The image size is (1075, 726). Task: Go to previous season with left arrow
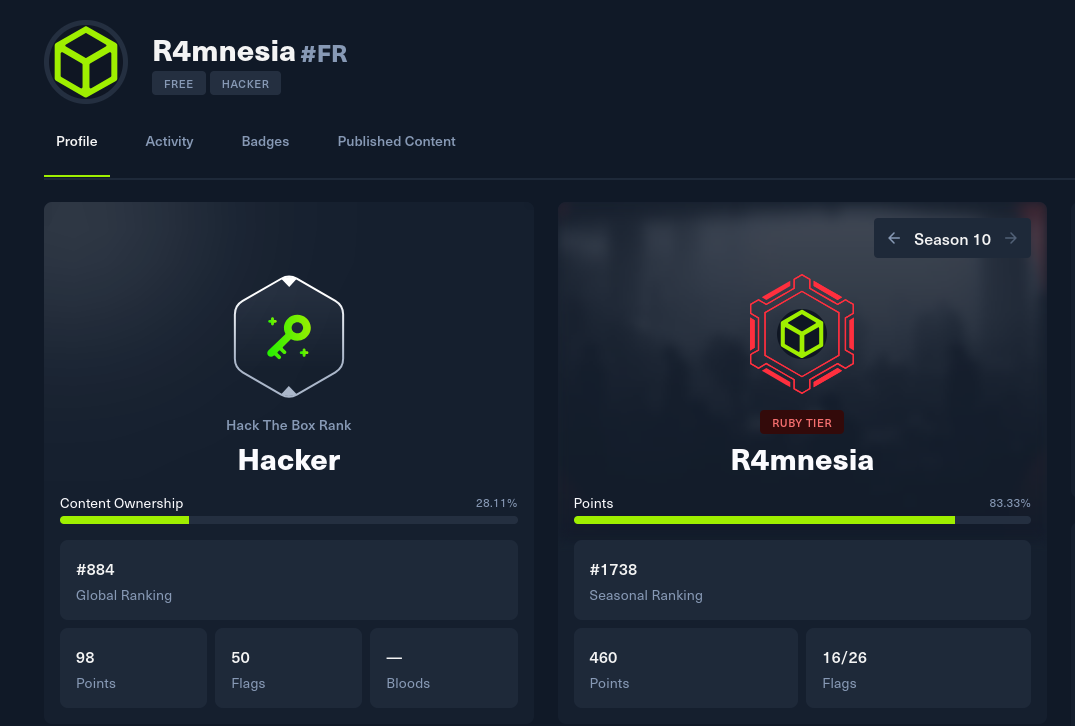click(894, 239)
